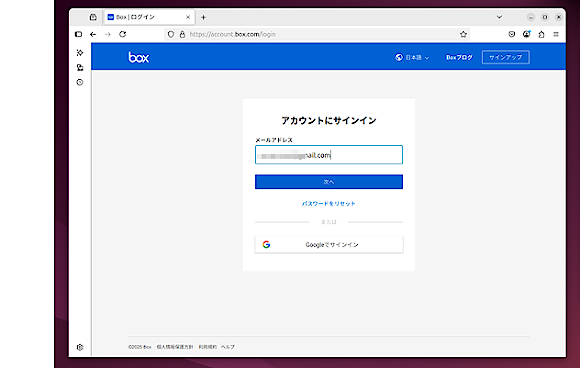Viewport: 580px width, 368px height.
Task: Reload the page with the refresh icon
Action: (x=122, y=34)
